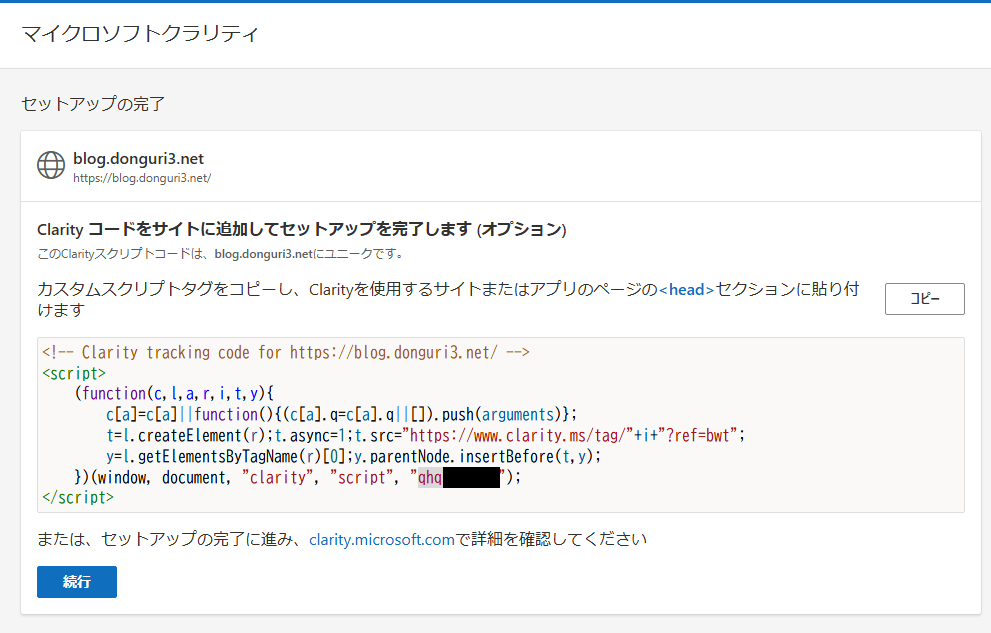Click the https://blog.donguri3.net/ URL under site name
Screen dimensions: 991x633
[x=142, y=178]
